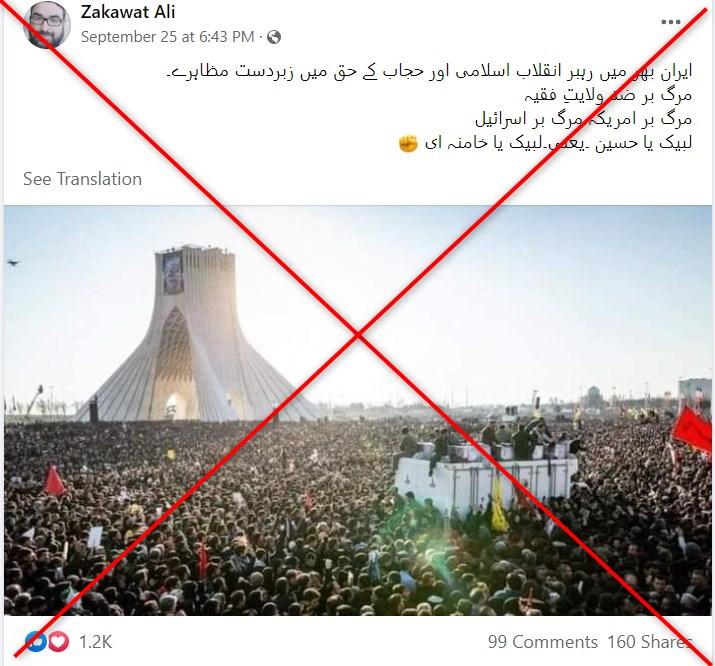Click the second Urdu line of the post
The image size is (715, 666).
tap(608, 96)
